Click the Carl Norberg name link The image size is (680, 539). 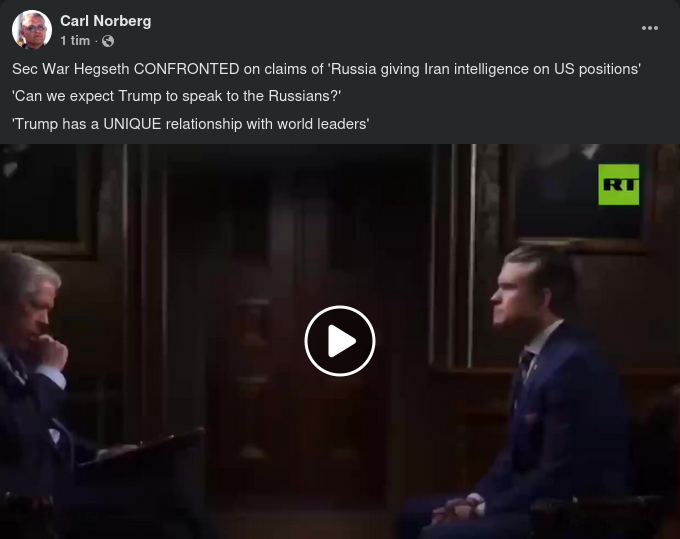[x=105, y=21]
